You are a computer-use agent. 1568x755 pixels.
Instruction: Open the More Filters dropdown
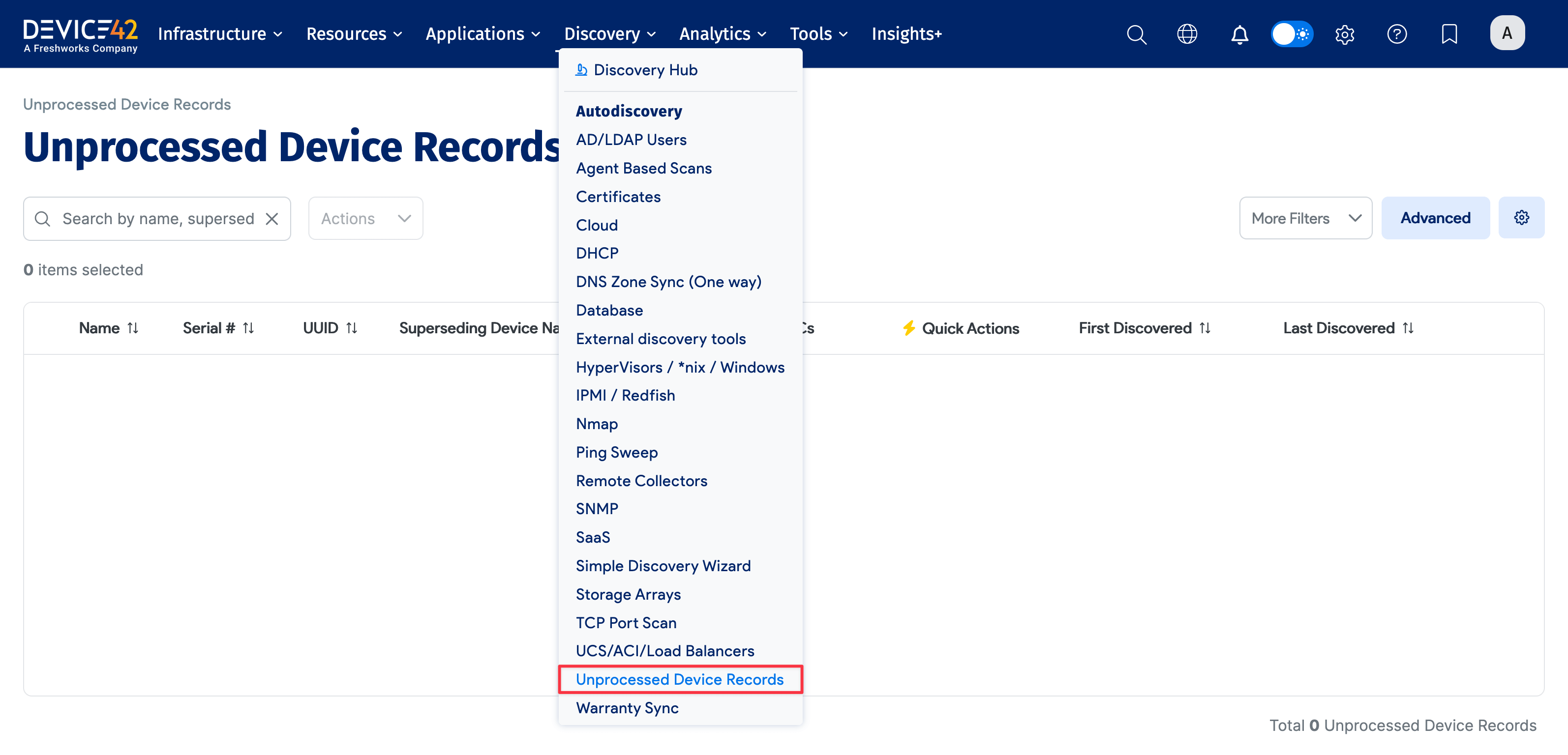pos(1306,218)
